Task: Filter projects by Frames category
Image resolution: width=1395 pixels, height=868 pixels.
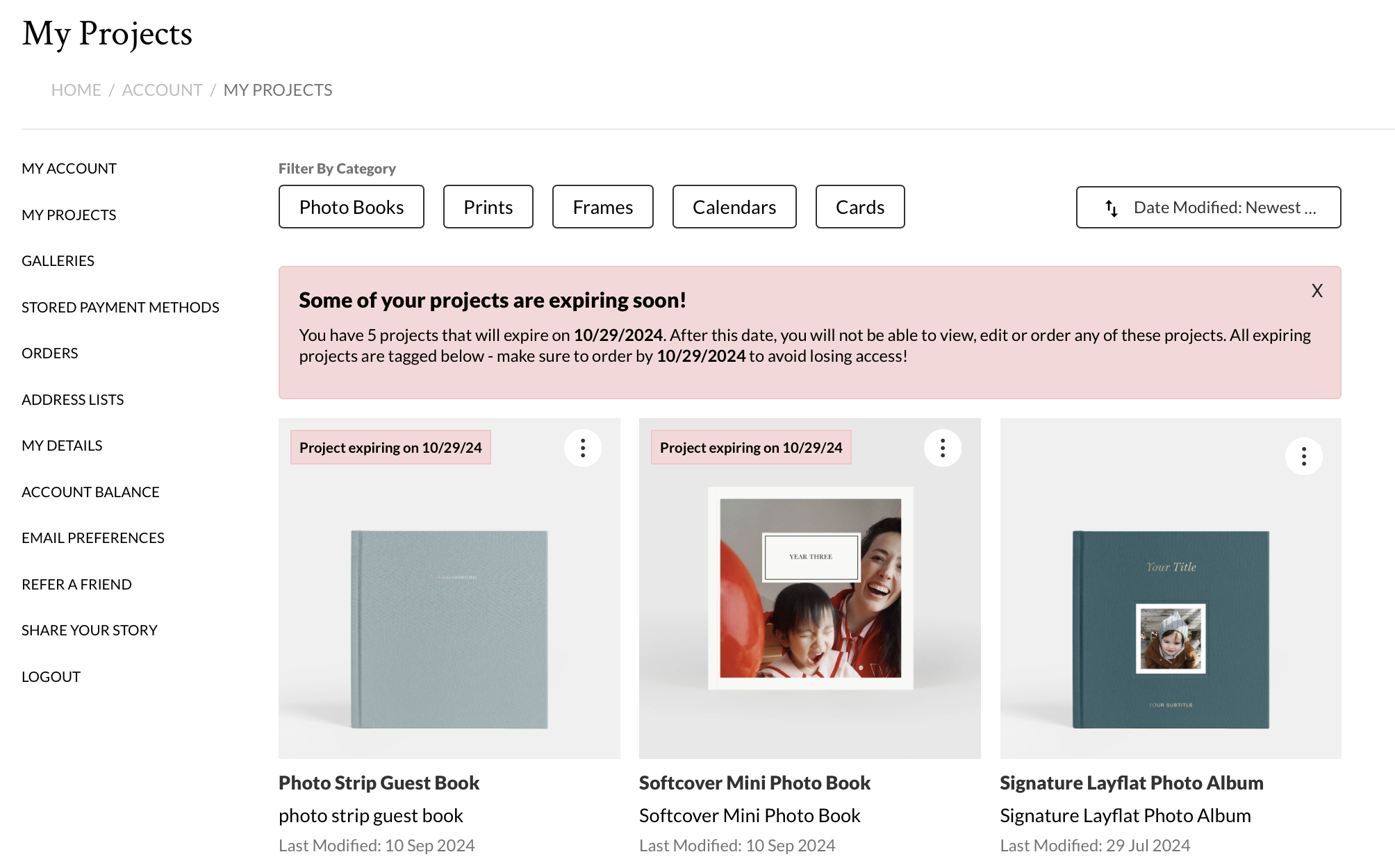Action: (602, 207)
